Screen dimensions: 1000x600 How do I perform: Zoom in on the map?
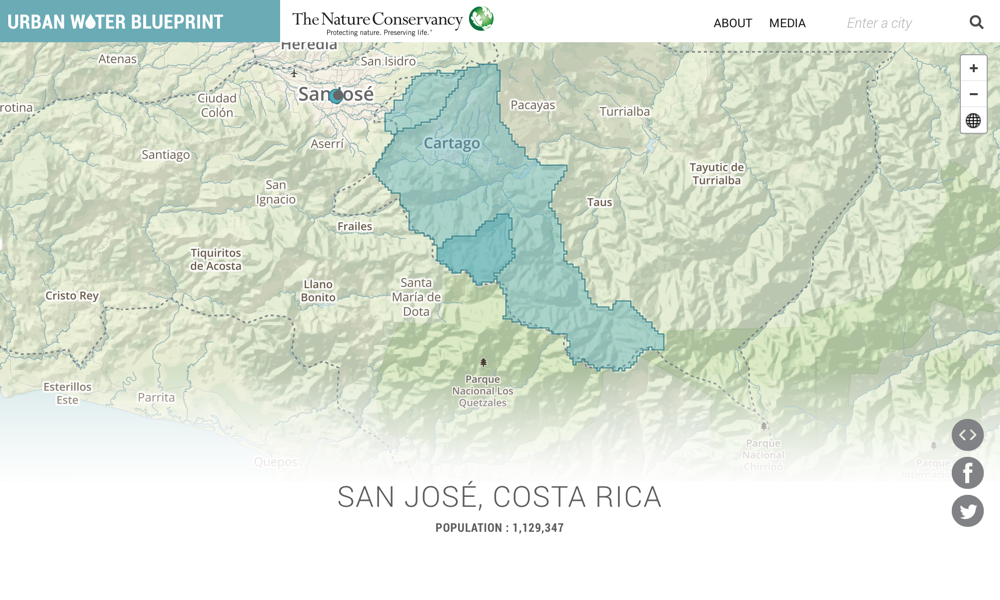coord(973,68)
